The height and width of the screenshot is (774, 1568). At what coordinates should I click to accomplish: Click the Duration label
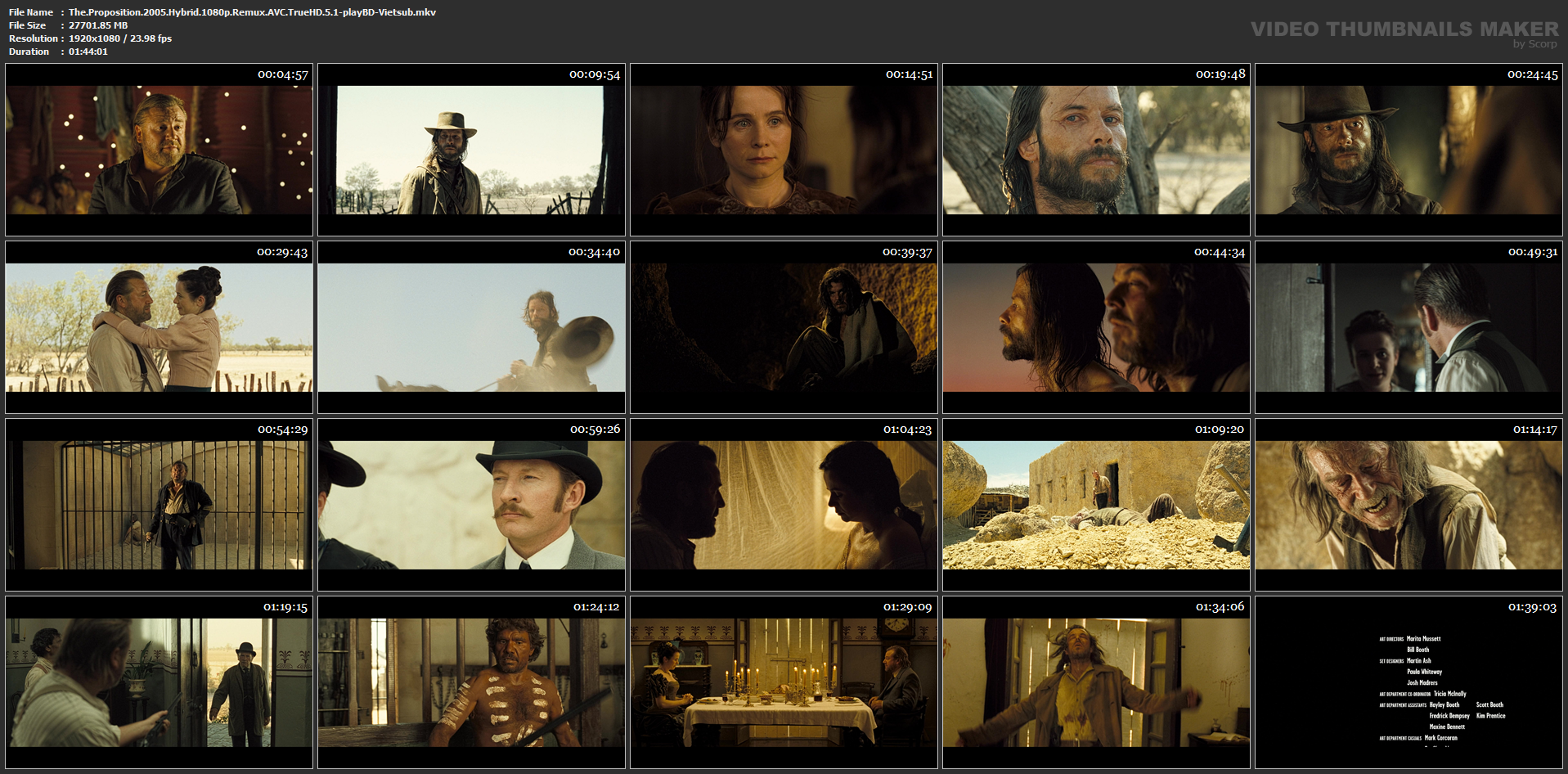29,52
